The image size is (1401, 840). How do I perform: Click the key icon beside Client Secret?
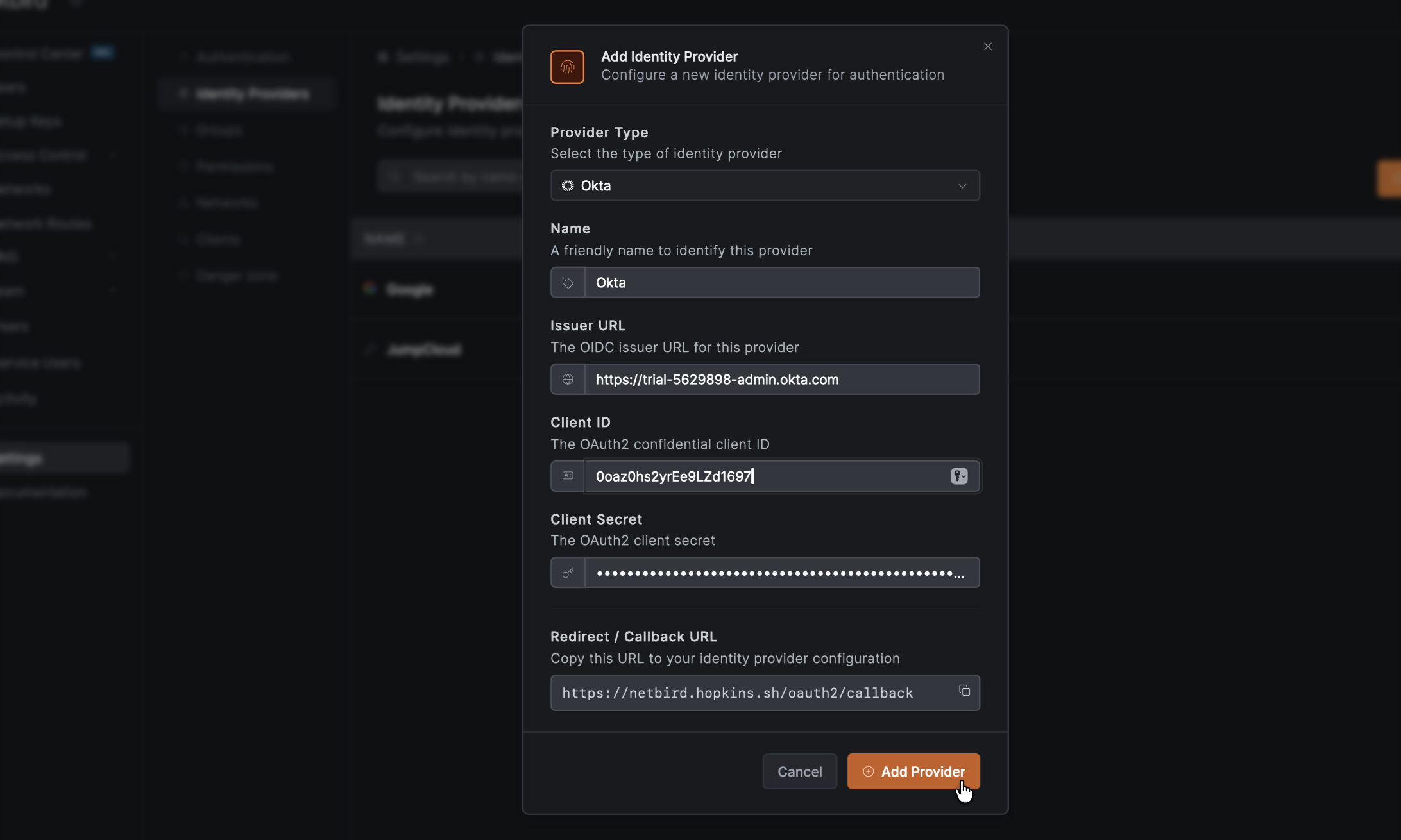tap(568, 573)
